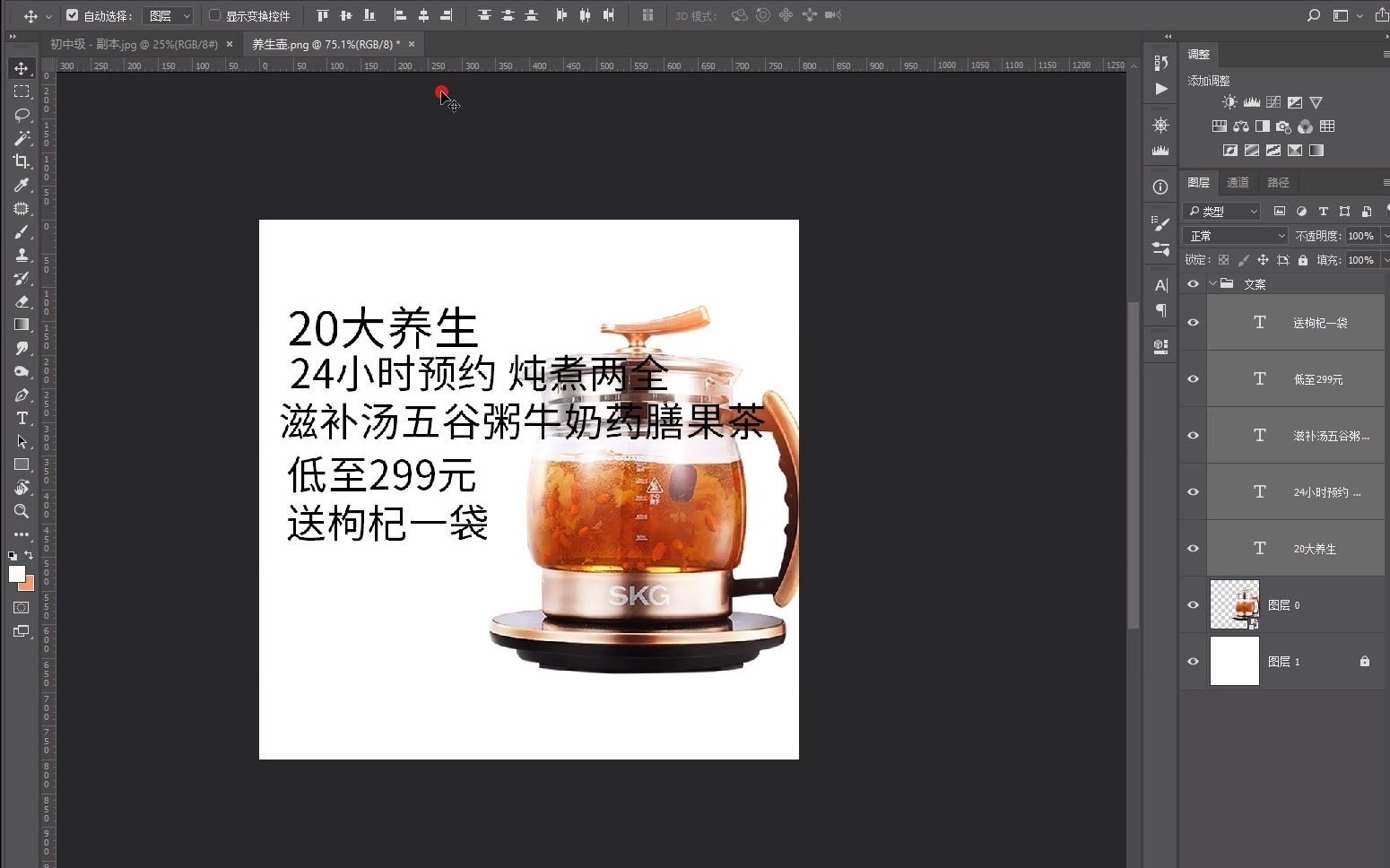This screenshot has width=1390, height=868.
Task: Add a Brightness/Contrast adjustment
Action: pos(1229,101)
